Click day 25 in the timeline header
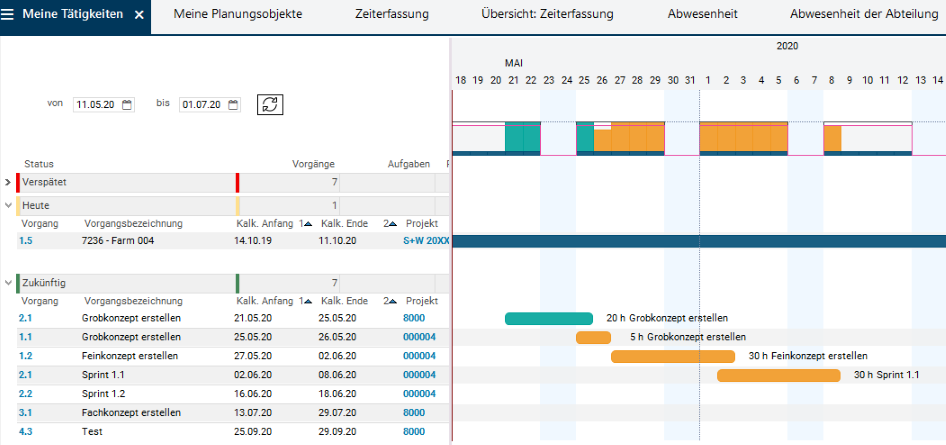The height and width of the screenshot is (445, 946). tap(584, 80)
